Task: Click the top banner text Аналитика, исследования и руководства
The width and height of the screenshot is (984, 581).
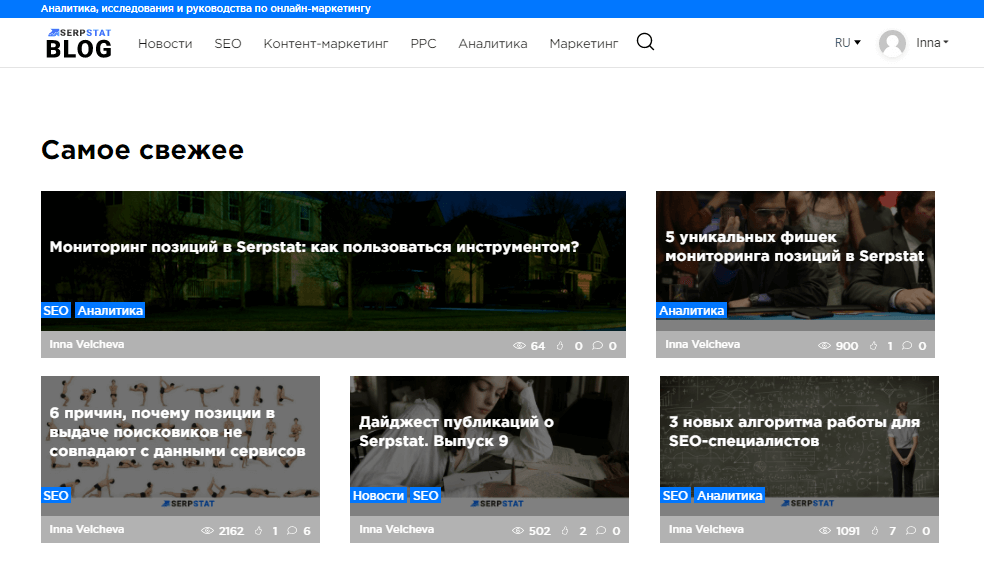Action: click(x=206, y=8)
